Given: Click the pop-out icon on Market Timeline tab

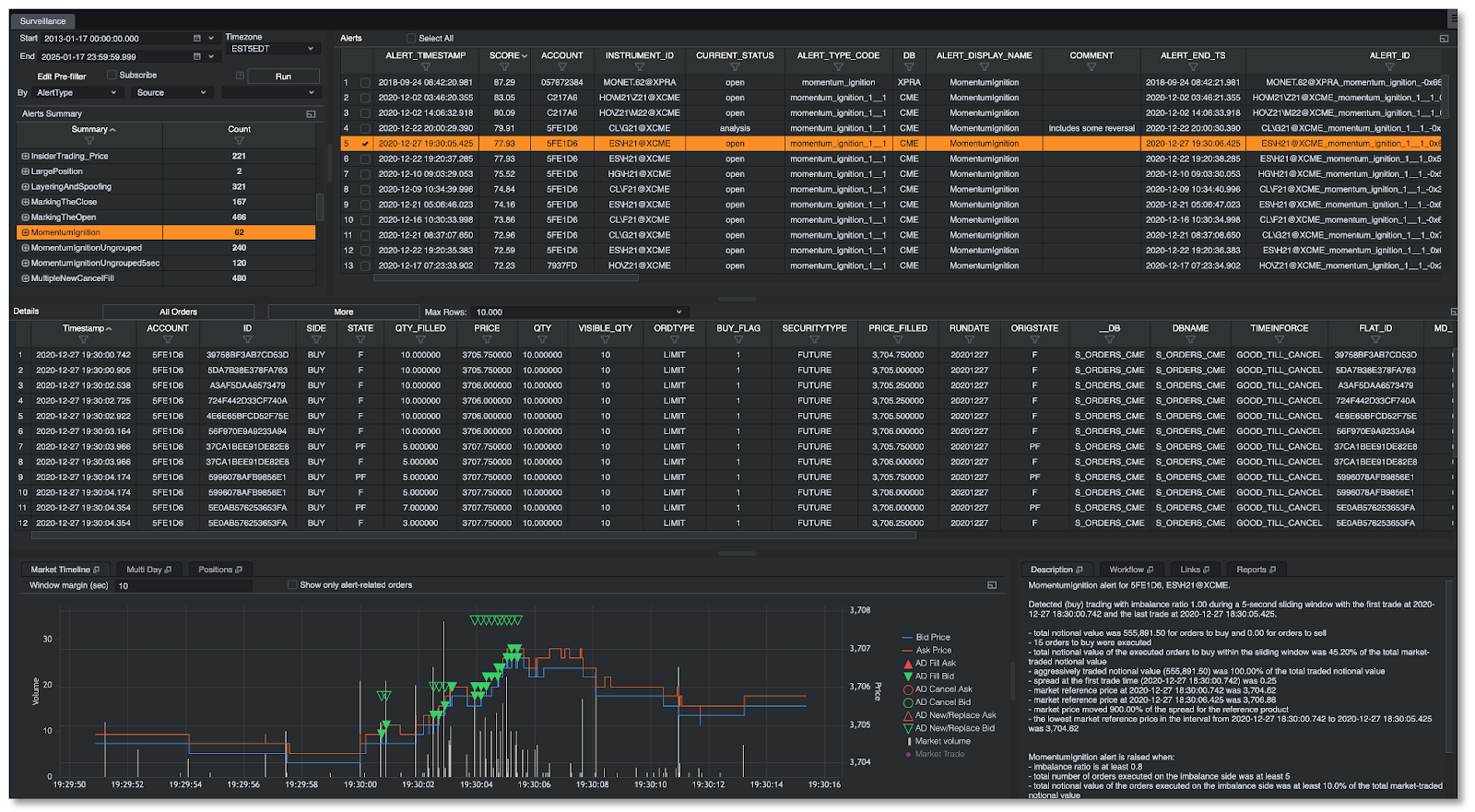Looking at the screenshot, I should [x=96, y=570].
